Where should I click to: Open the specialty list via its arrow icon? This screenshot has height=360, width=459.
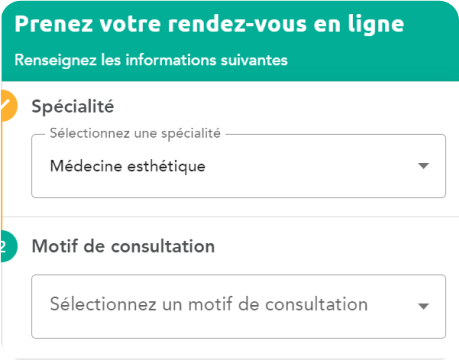423,166
